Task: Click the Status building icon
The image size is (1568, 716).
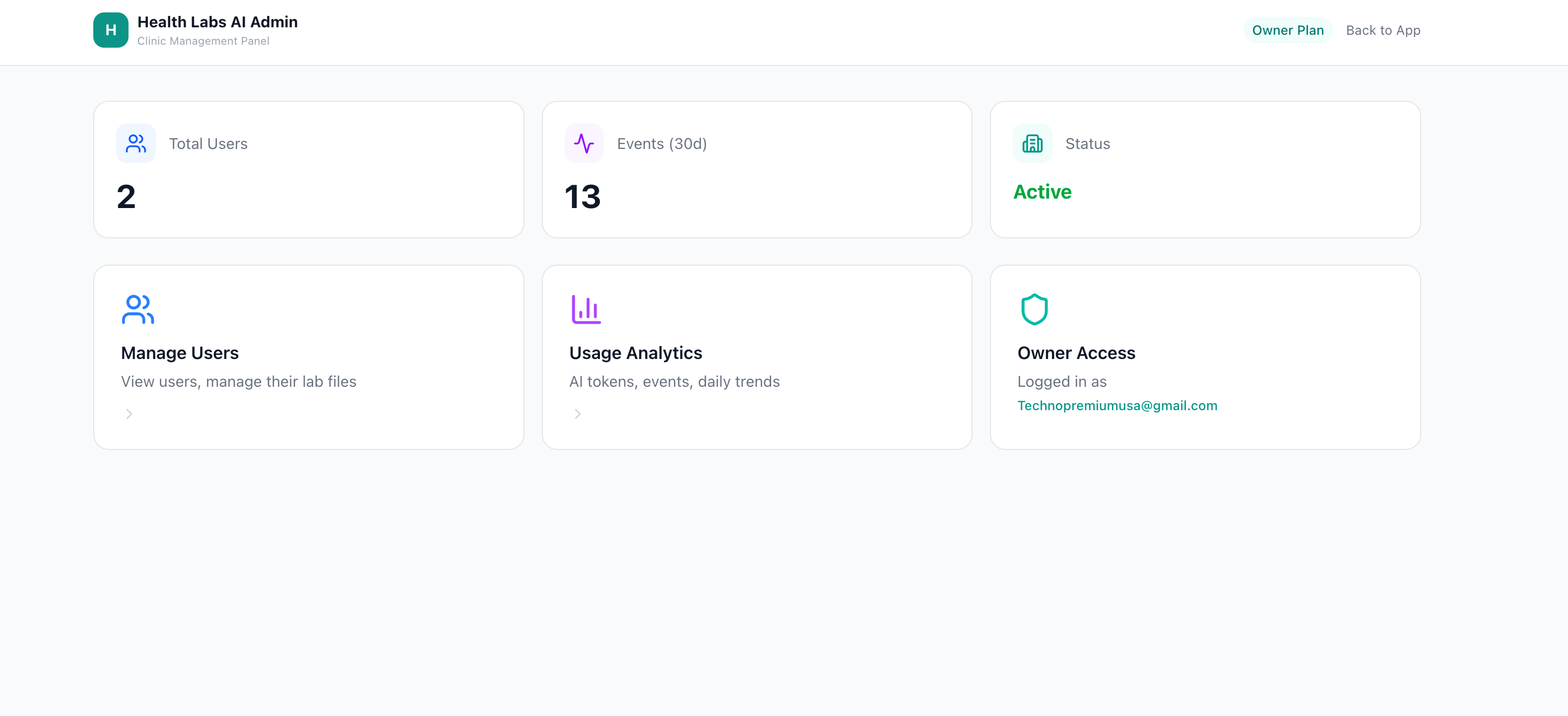Action: [1032, 143]
